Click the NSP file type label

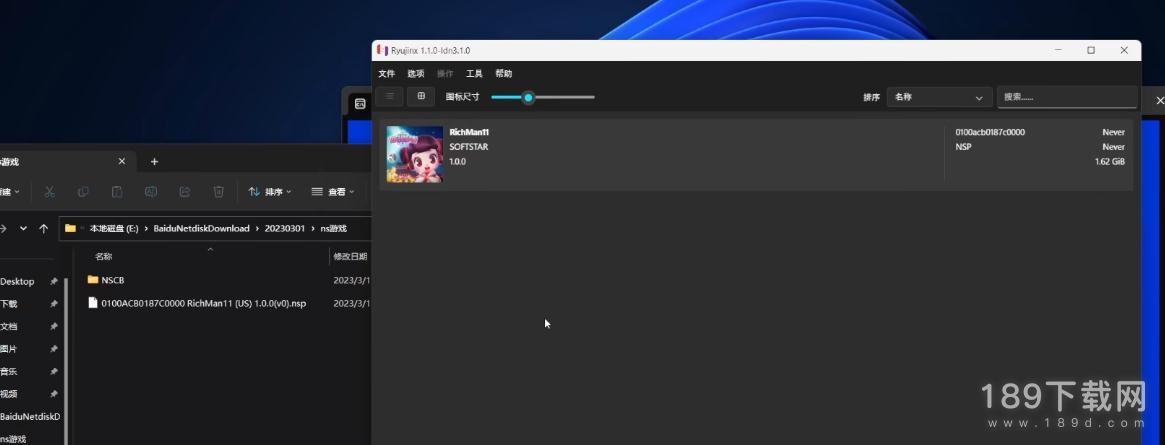[x=963, y=147]
